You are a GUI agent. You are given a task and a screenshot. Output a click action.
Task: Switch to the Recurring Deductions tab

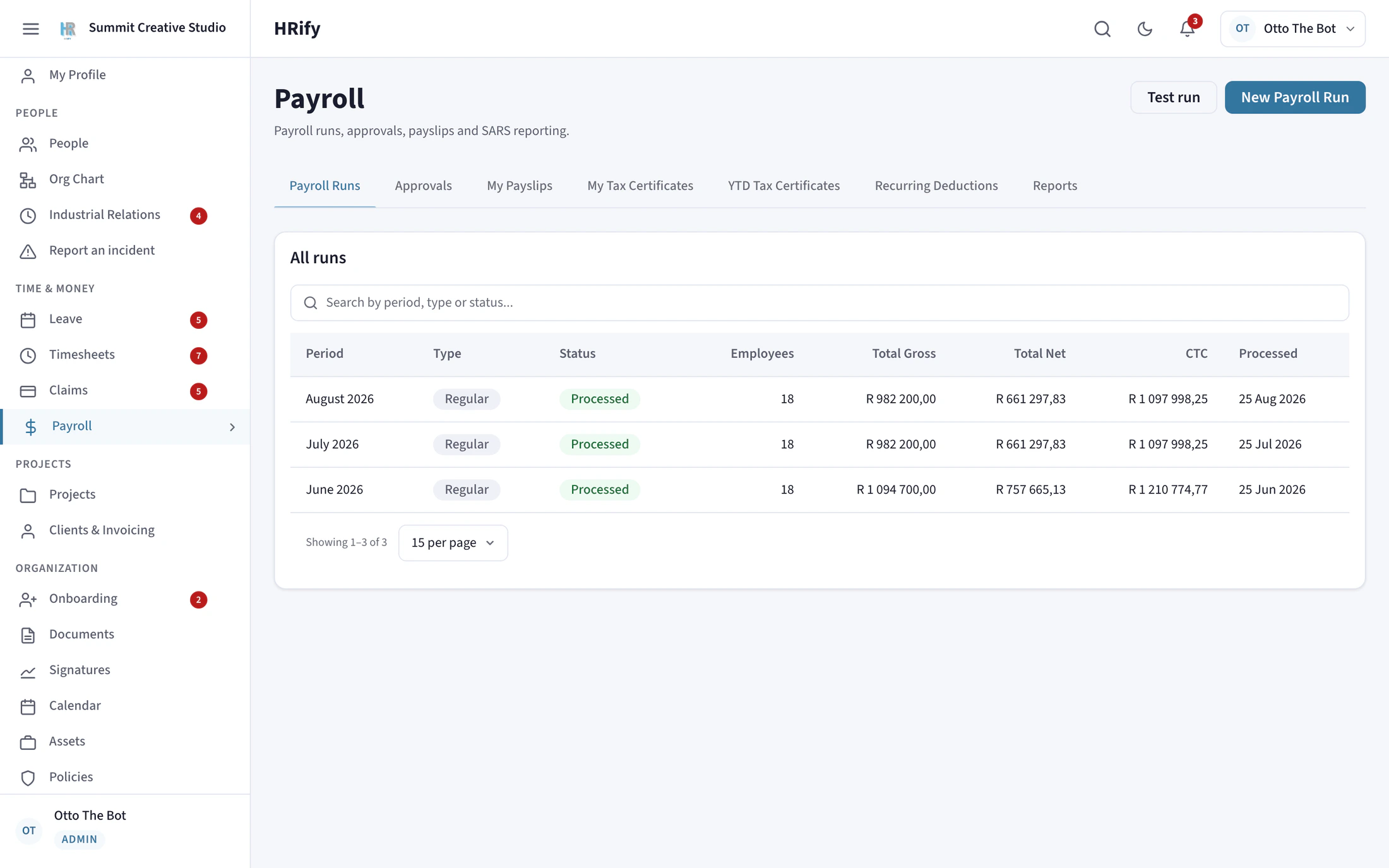pos(936,186)
